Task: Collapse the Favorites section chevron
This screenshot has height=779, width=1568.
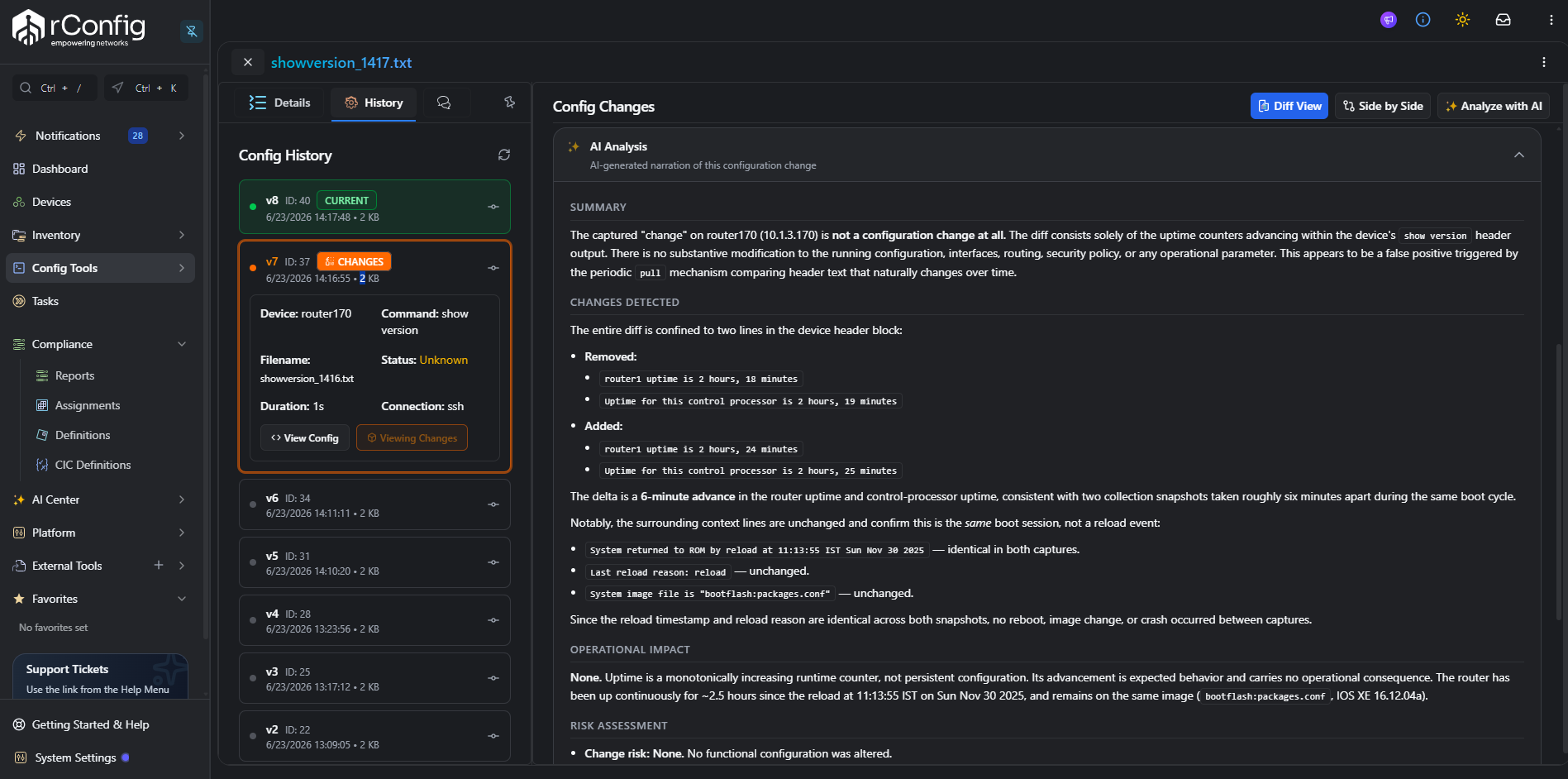Action: pos(181,599)
